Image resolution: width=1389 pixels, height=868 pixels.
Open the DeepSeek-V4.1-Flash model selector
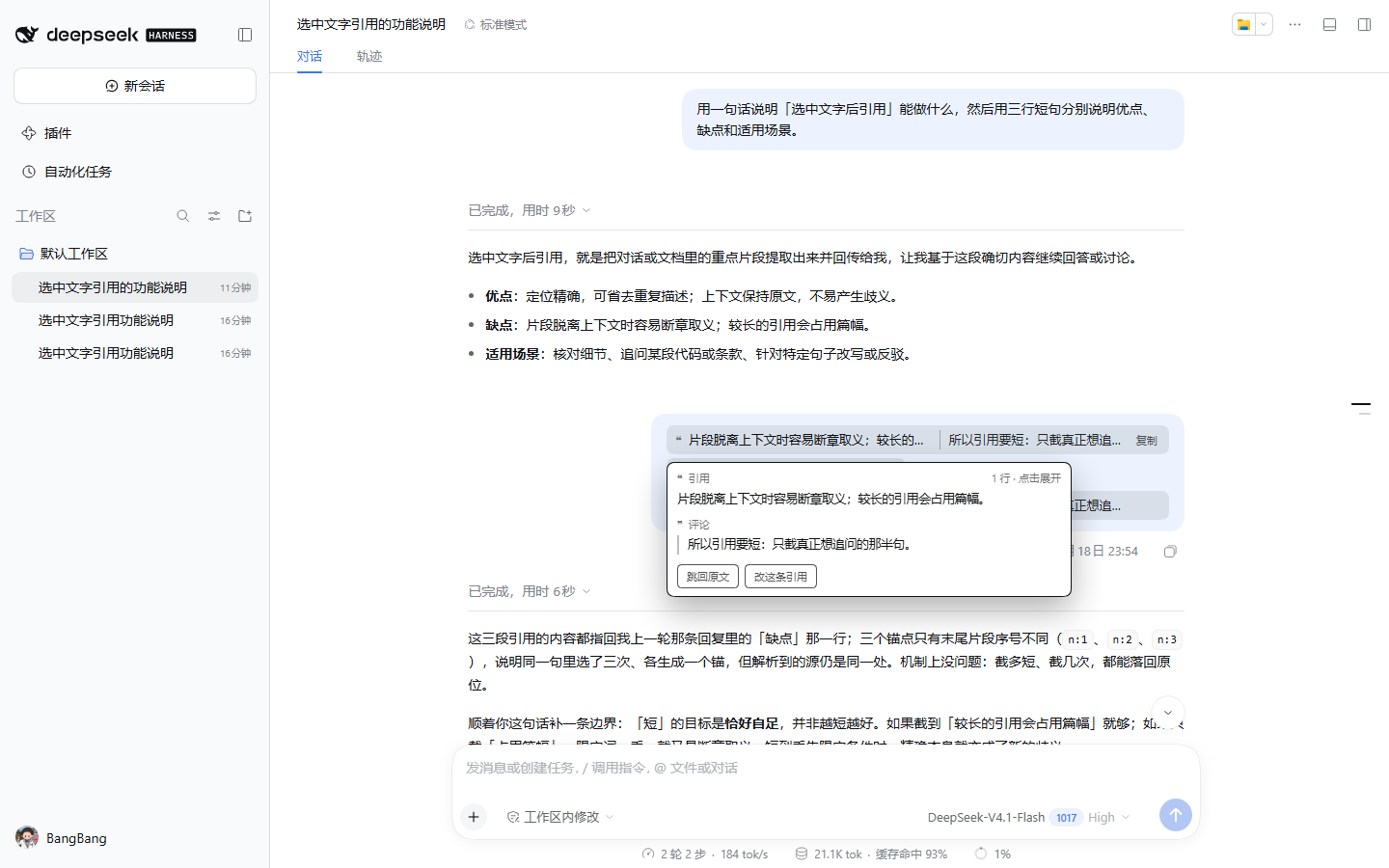click(x=1028, y=817)
